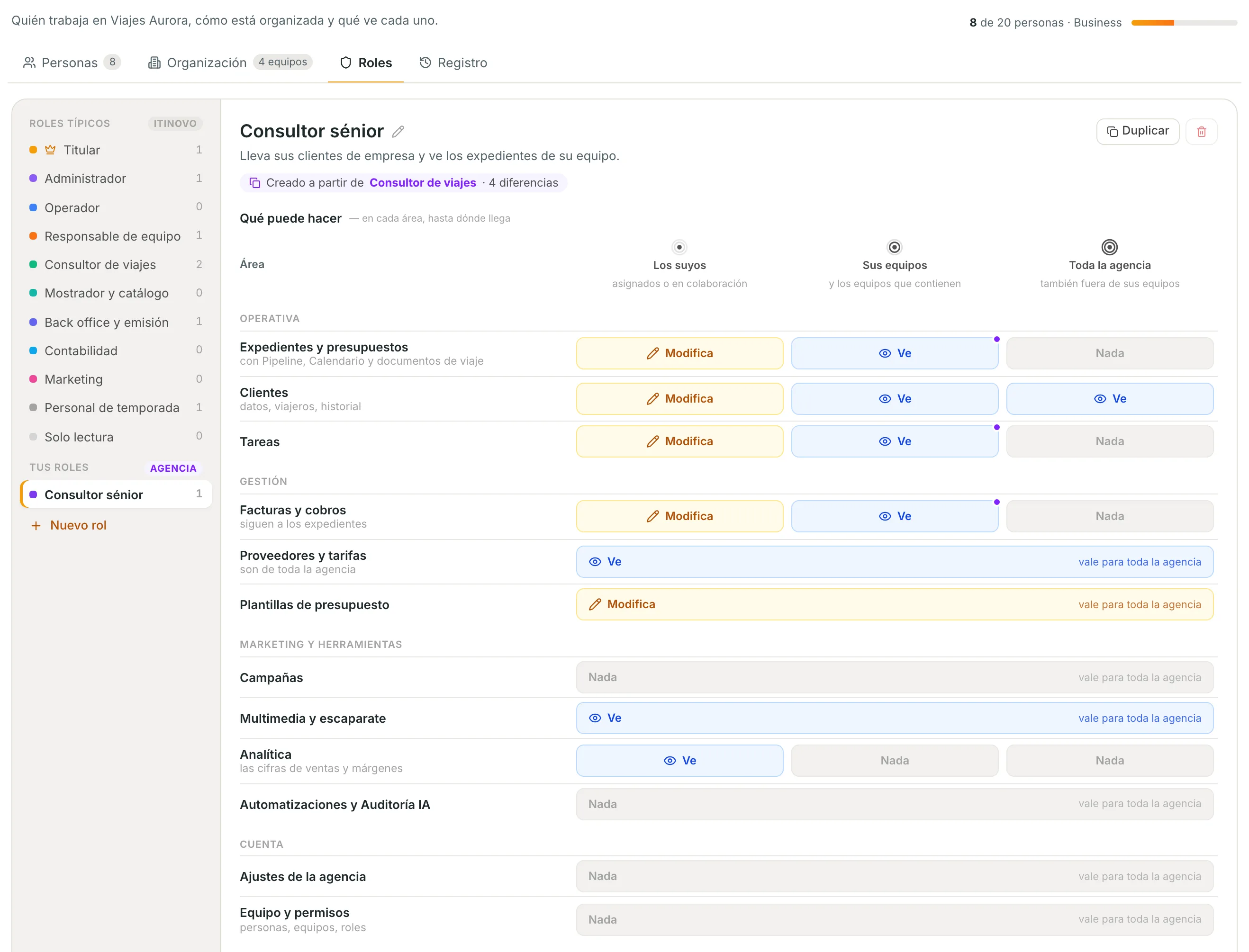Open the Solo lectura role

pos(116,436)
